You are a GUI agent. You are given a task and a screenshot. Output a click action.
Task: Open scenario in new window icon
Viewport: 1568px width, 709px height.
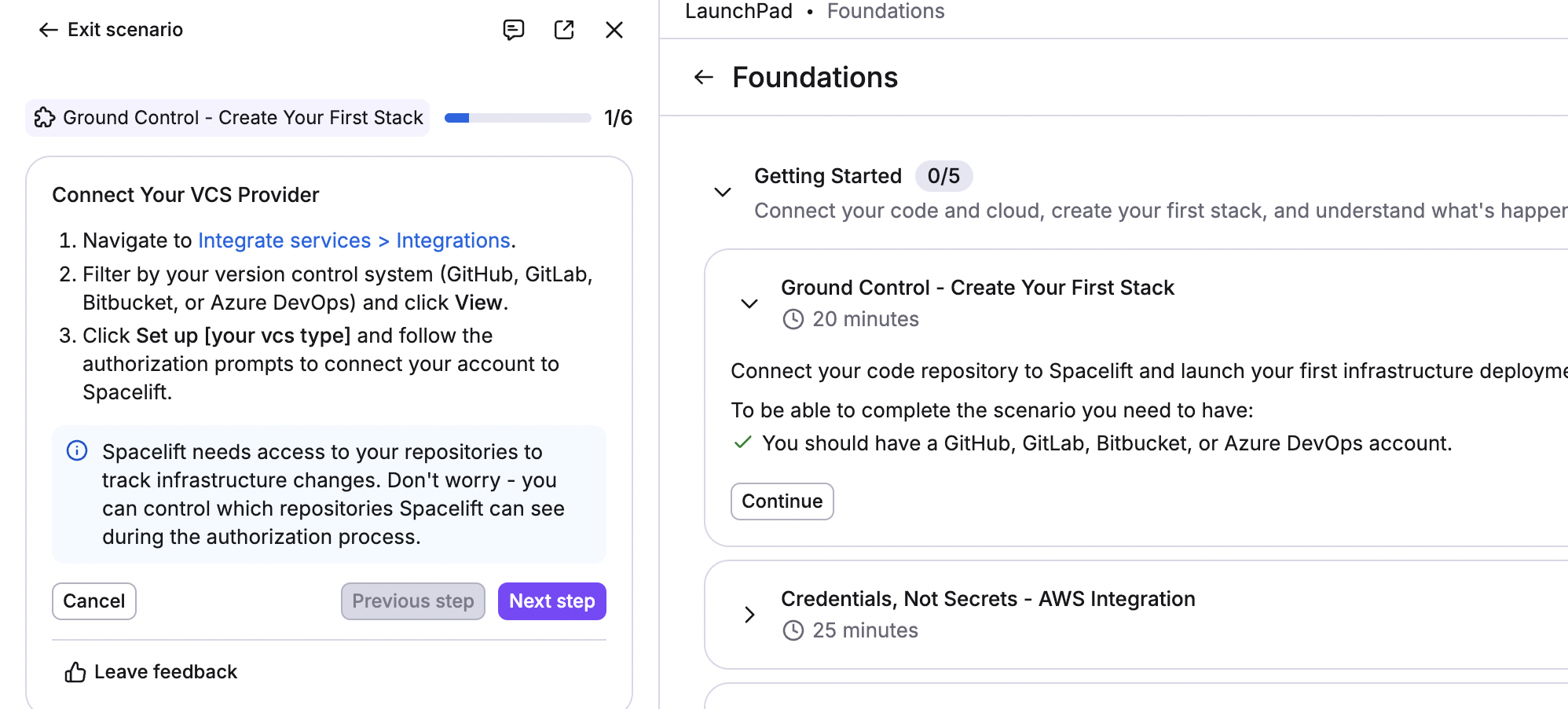(564, 30)
